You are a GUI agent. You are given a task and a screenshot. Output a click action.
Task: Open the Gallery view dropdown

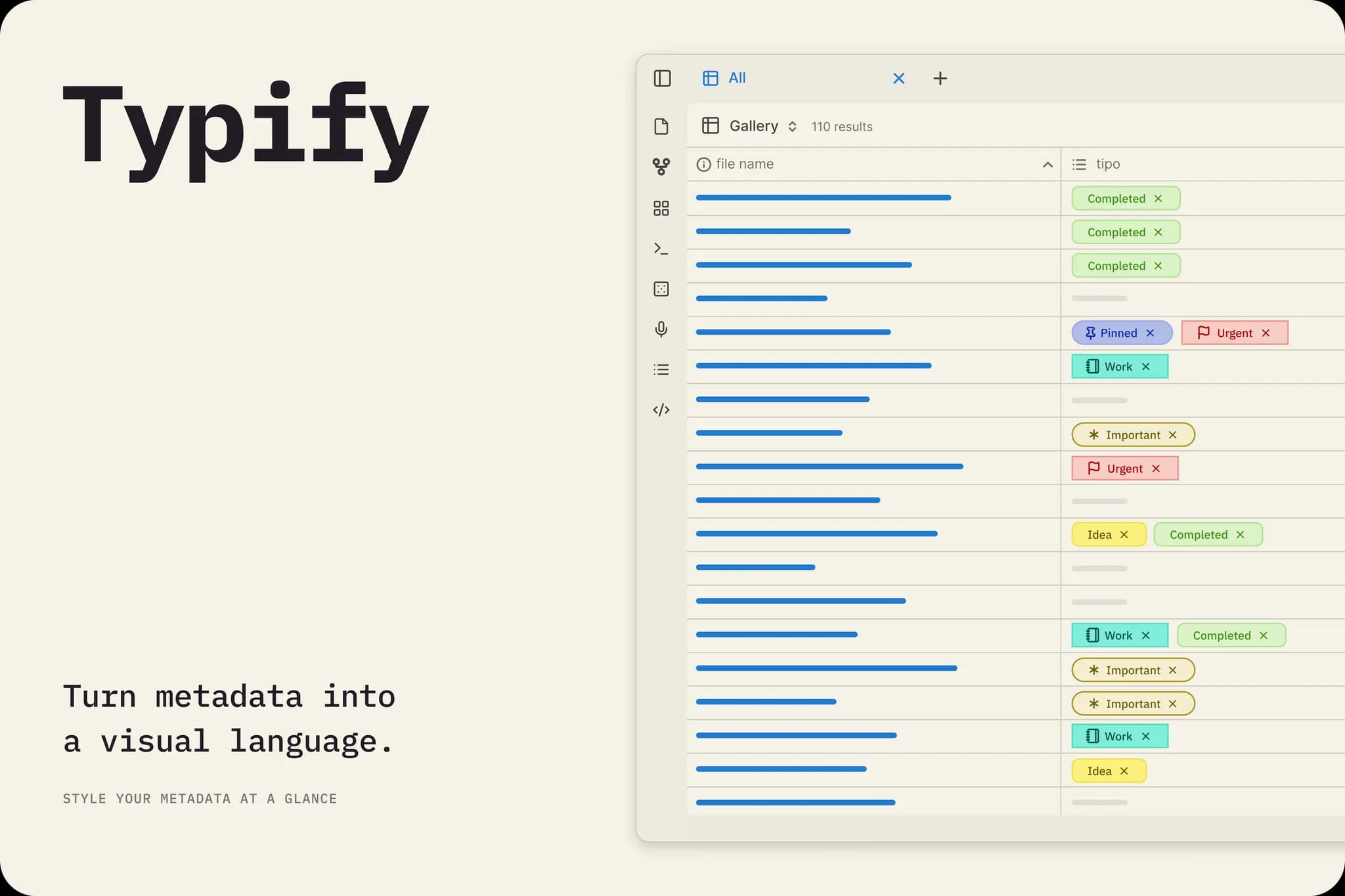click(762, 126)
